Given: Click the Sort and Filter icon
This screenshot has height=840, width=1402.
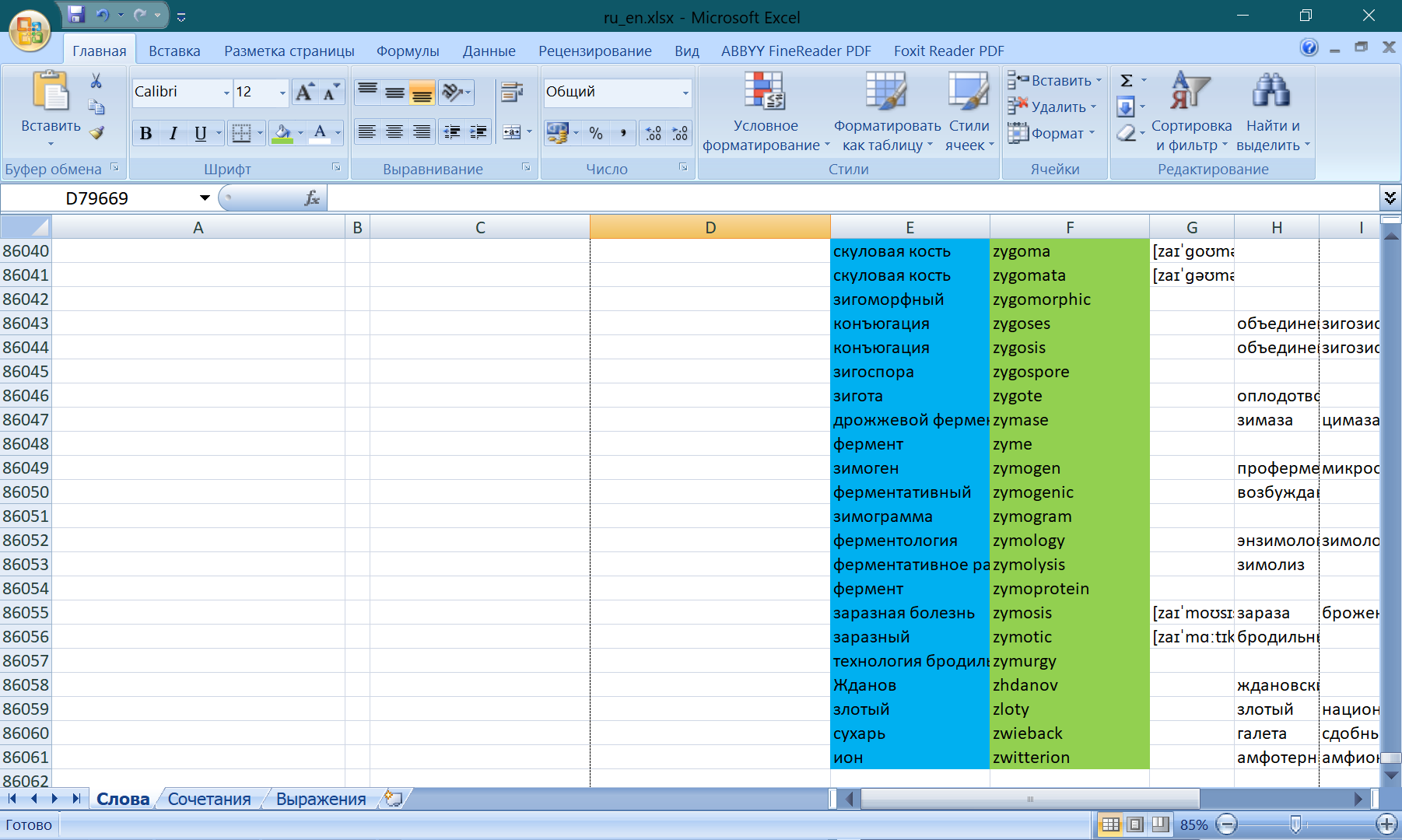Looking at the screenshot, I should 1190,92.
